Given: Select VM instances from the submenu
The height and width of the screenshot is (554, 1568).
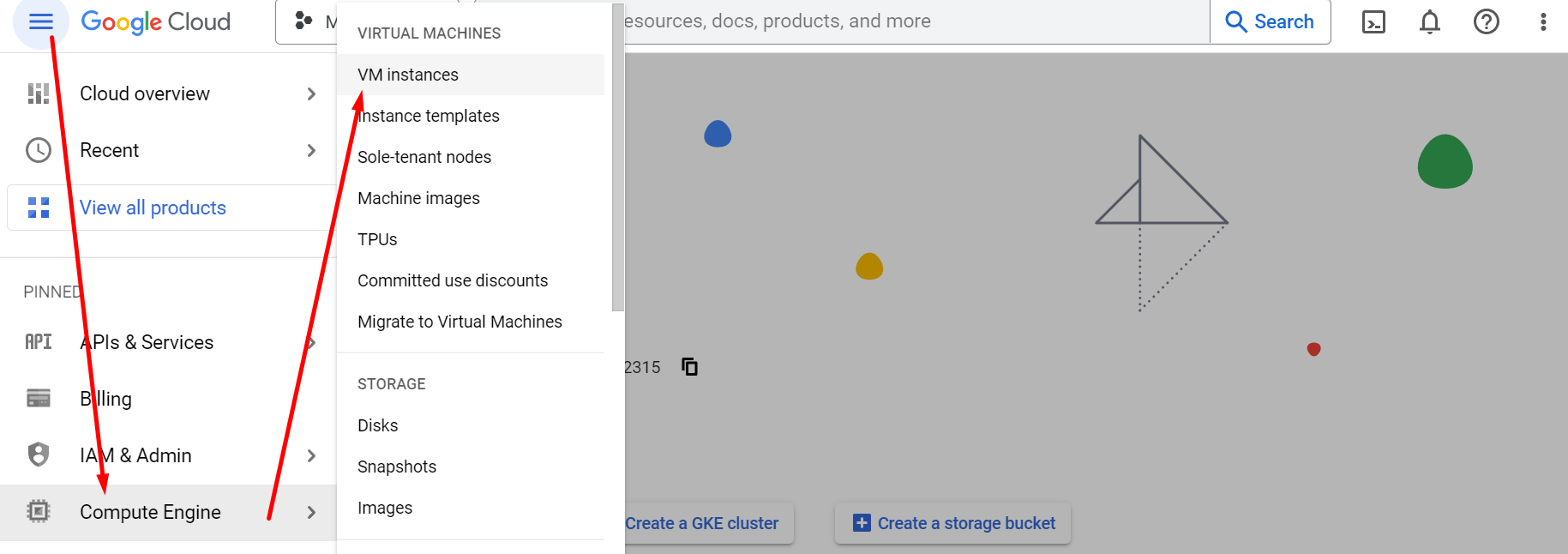Looking at the screenshot, I should click(x=408, y=75).
